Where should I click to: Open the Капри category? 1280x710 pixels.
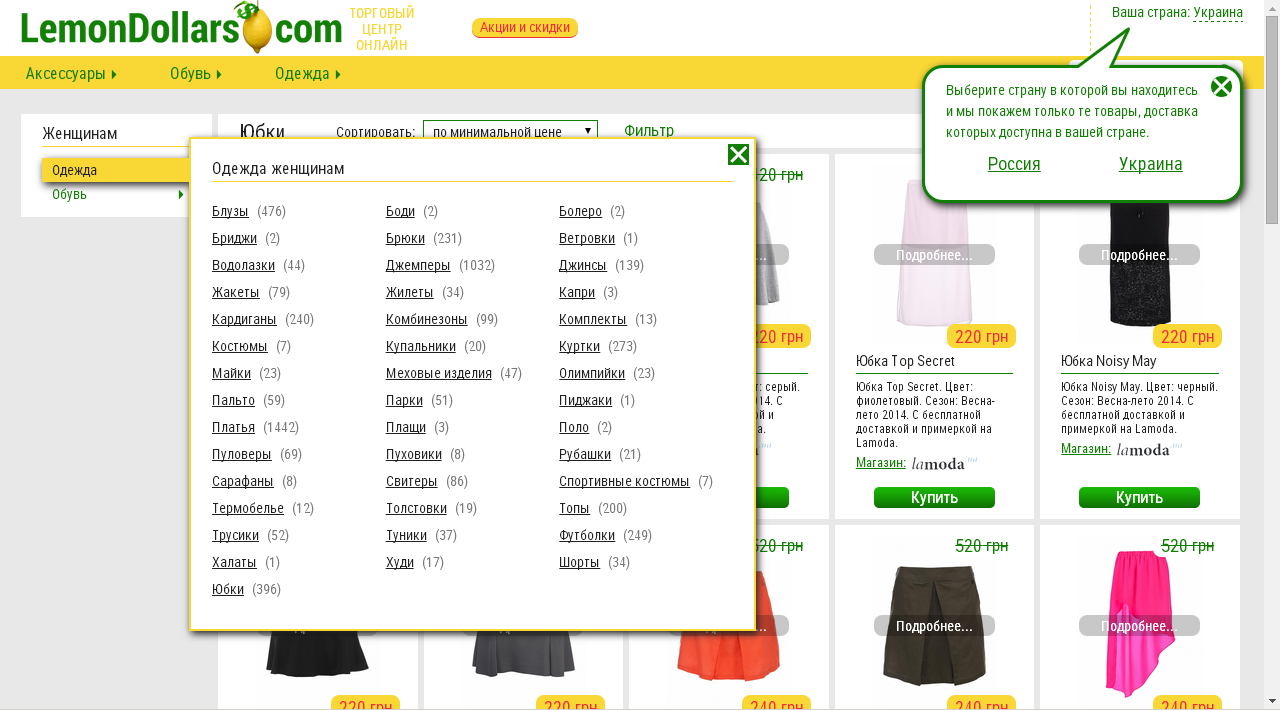577,292
